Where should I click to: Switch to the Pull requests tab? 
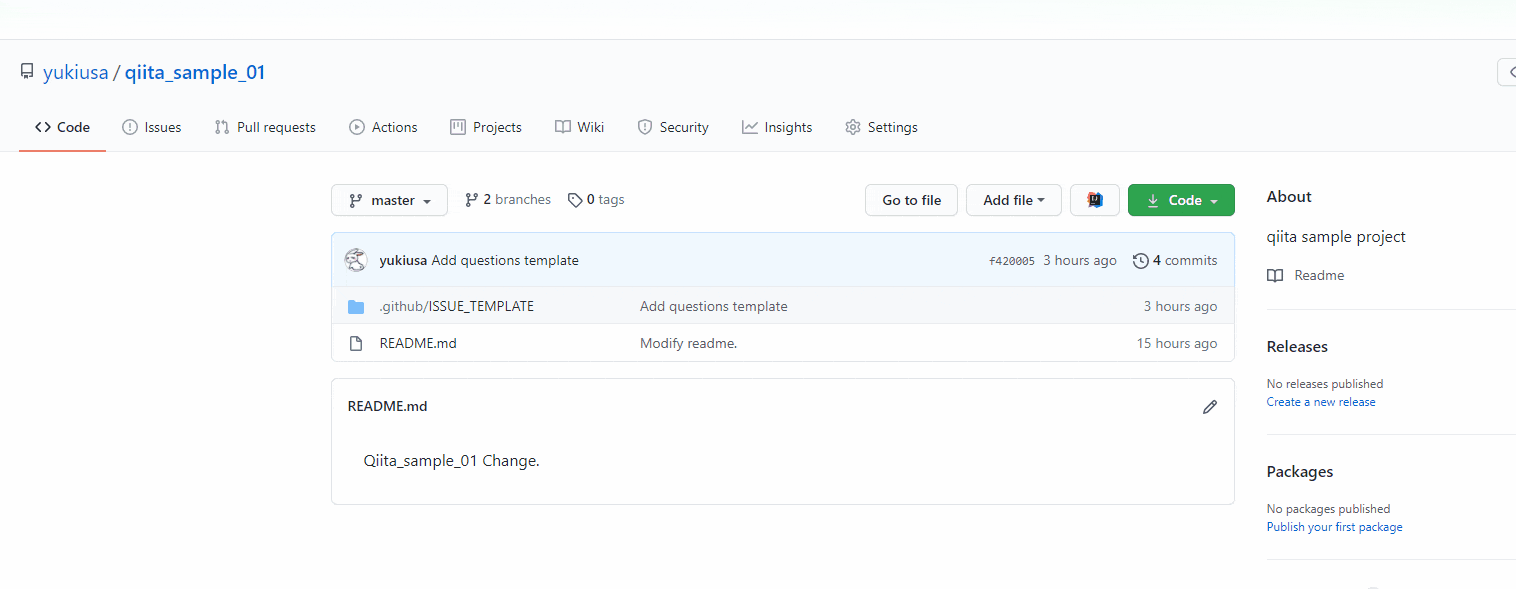point(265,127)
